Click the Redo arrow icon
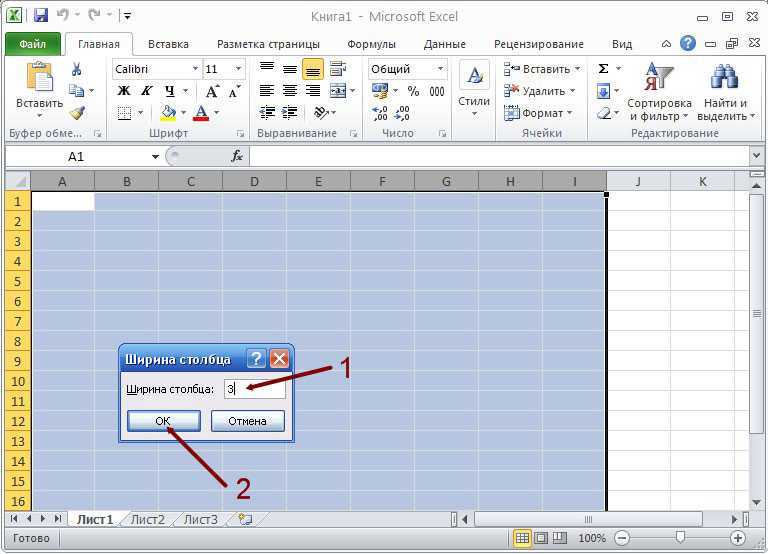 point(94,15)
